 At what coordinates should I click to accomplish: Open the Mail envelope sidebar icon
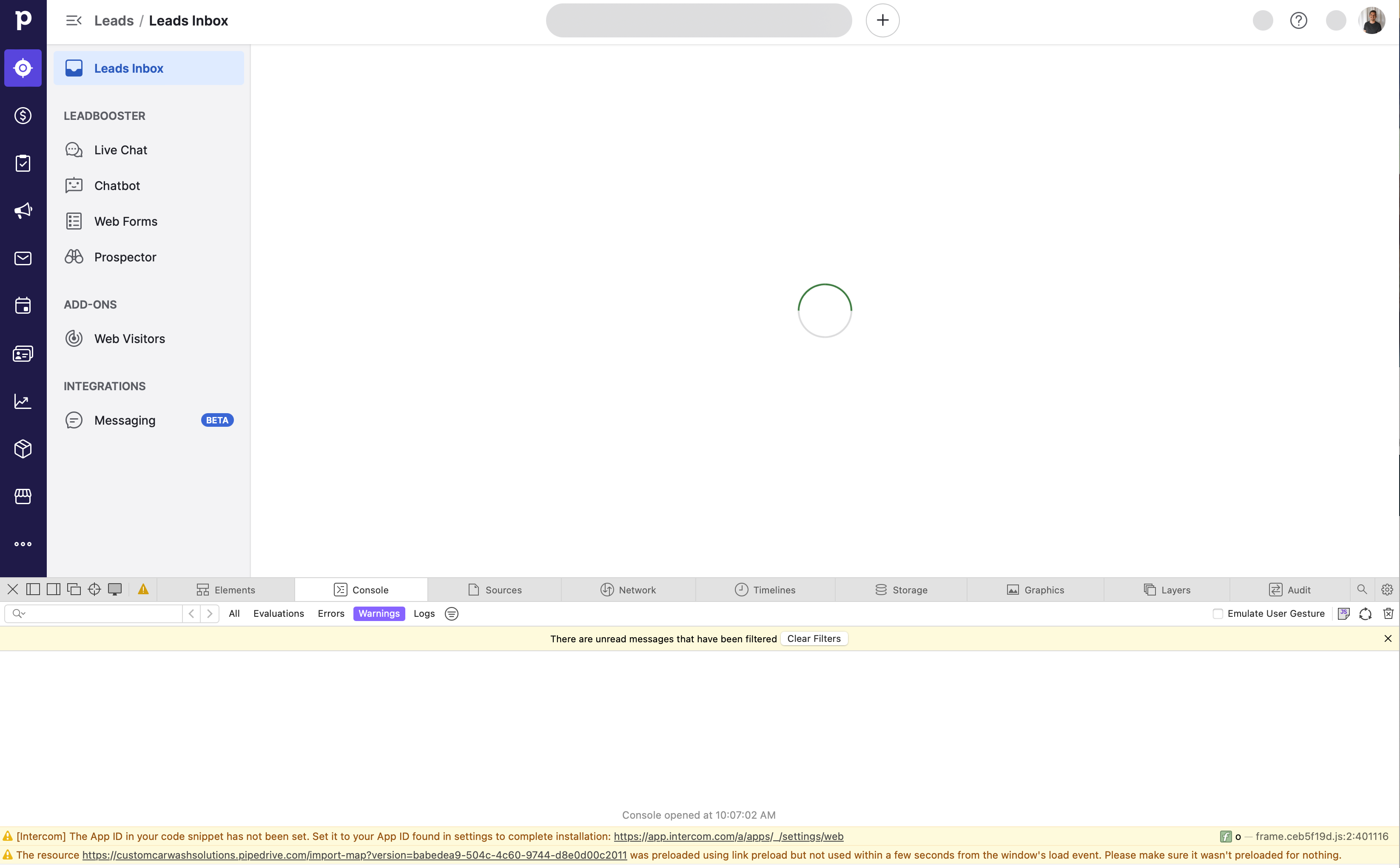23,258
